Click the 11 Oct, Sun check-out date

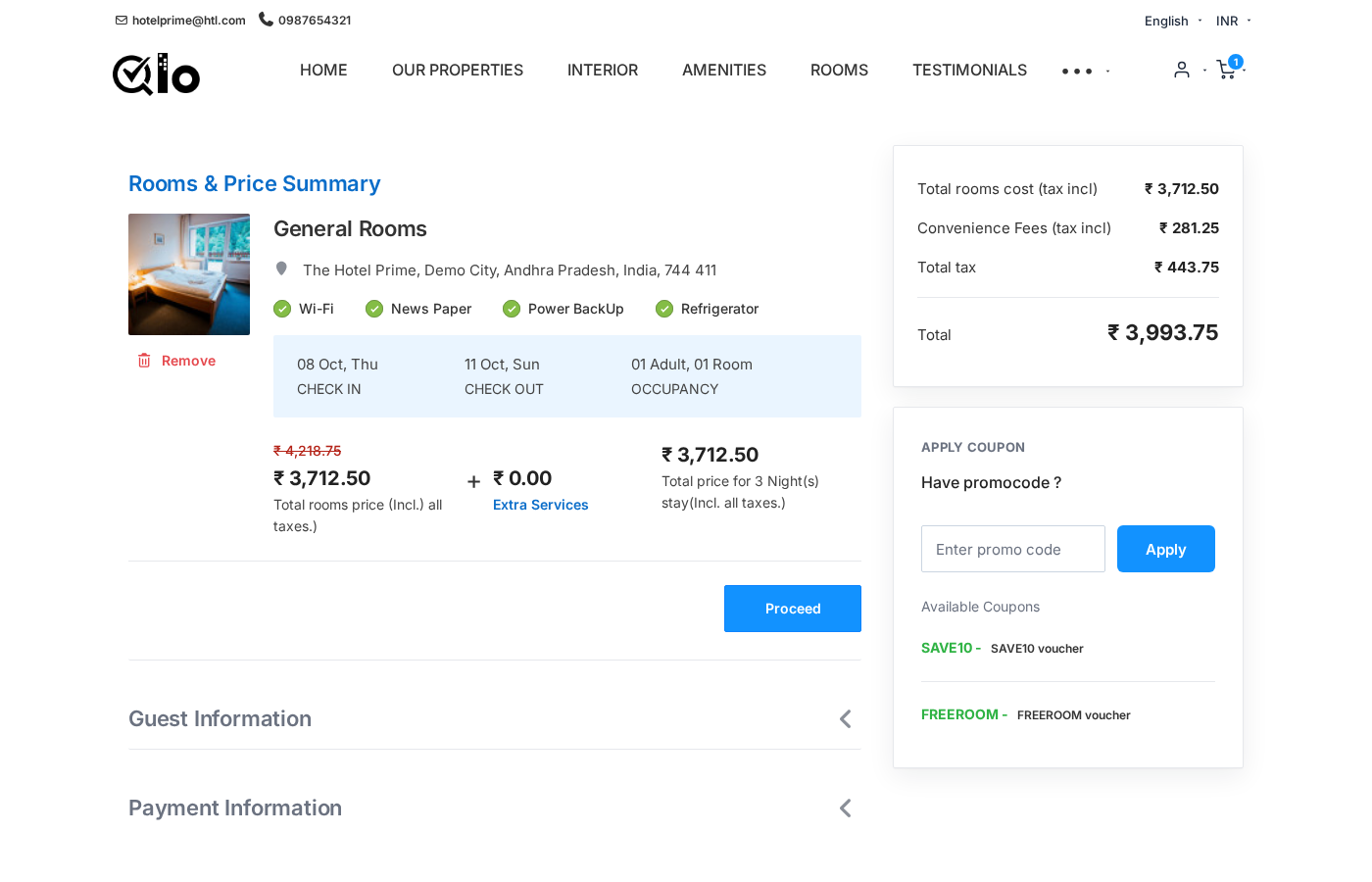click(502, 365)
